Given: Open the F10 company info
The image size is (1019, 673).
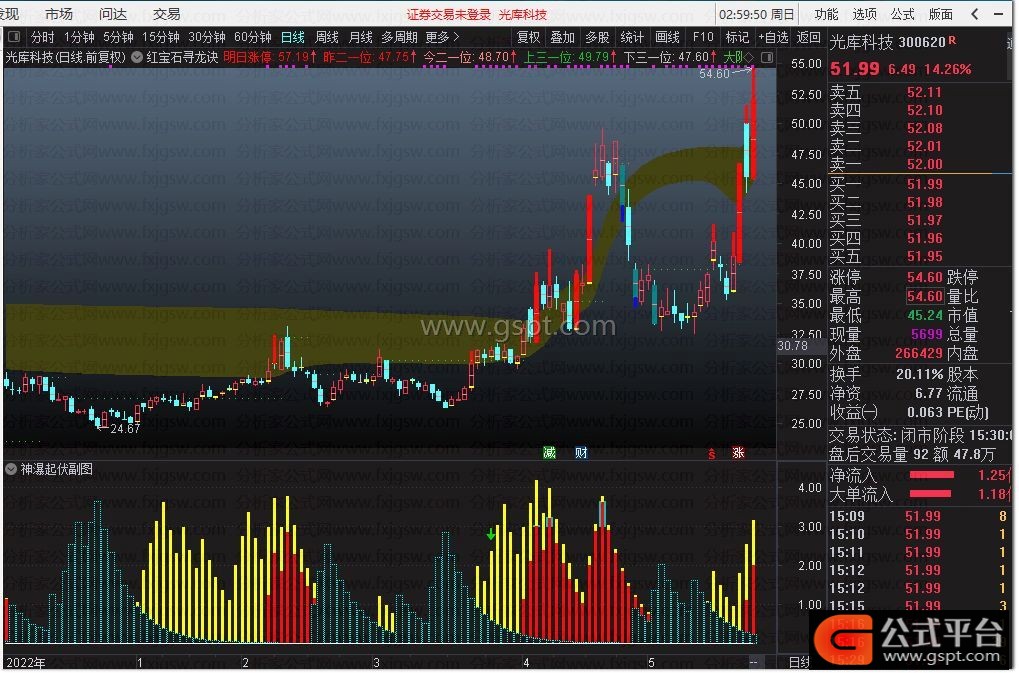Looking at the screenshot, I should tap(703, 38).
